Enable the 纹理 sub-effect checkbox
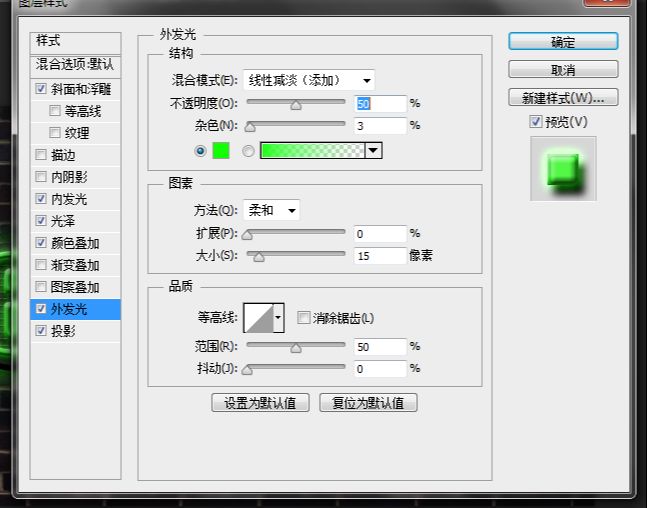The image size is (647, 508). point(54,132)
